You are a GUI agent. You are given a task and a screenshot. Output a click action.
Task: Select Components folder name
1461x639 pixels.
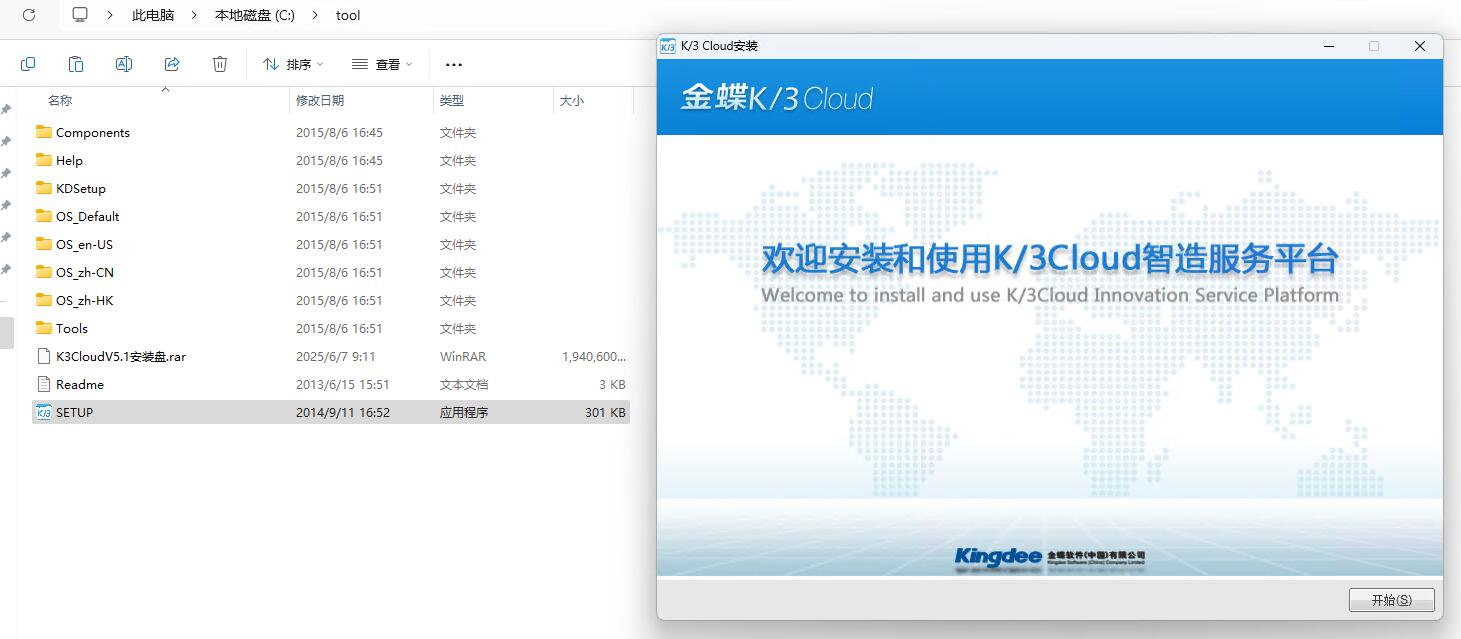point(93,132)
